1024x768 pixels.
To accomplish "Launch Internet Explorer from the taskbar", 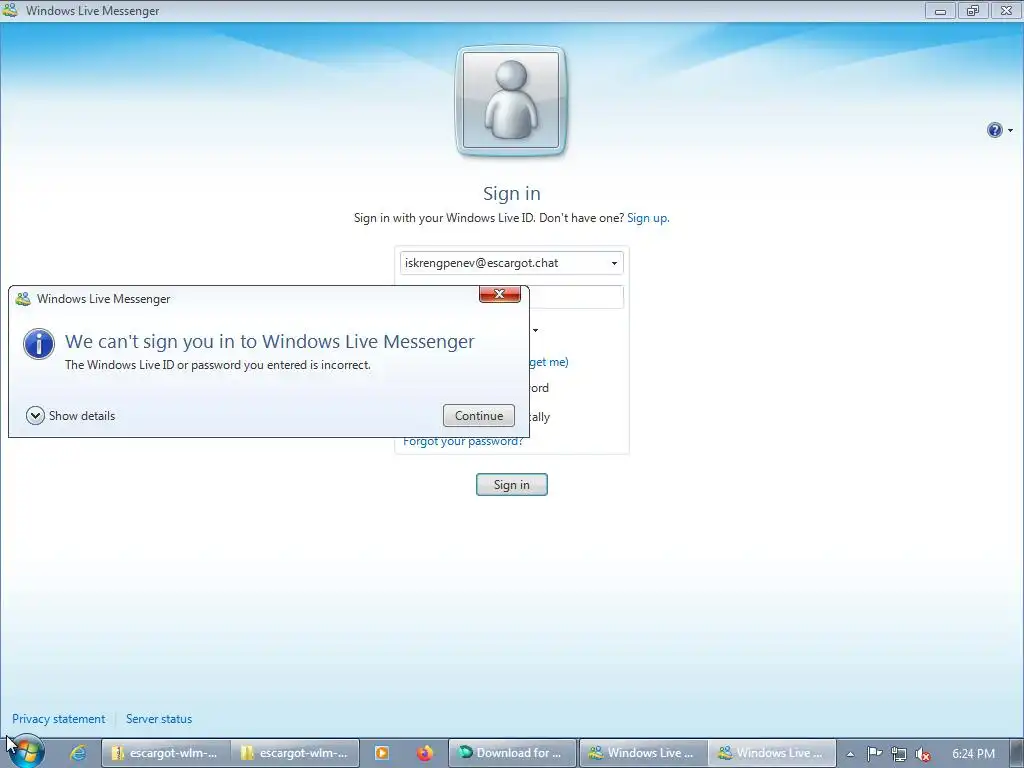I will pos(78,752).
